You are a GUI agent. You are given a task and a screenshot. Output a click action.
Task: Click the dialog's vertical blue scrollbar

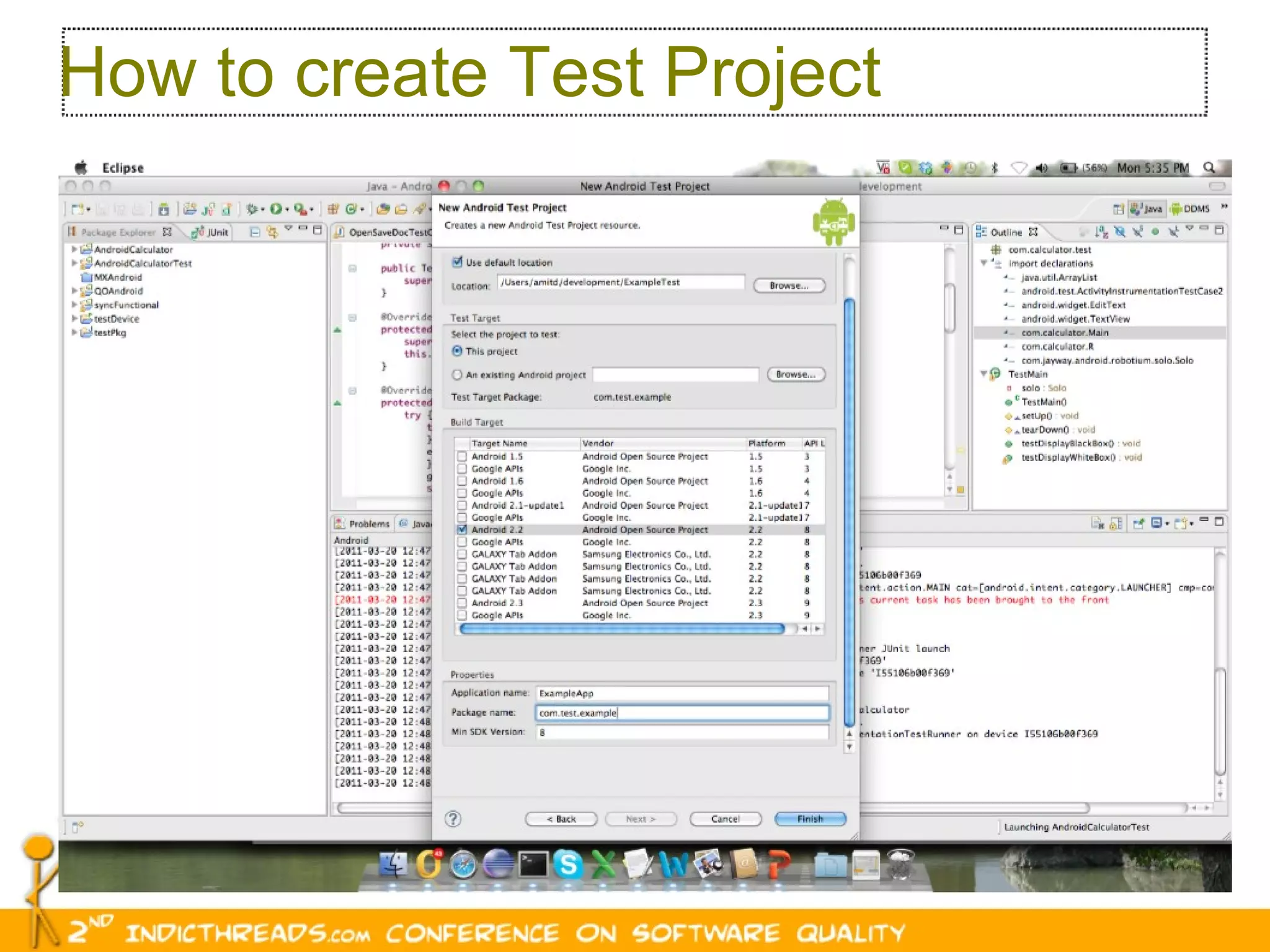pos(850,513)
